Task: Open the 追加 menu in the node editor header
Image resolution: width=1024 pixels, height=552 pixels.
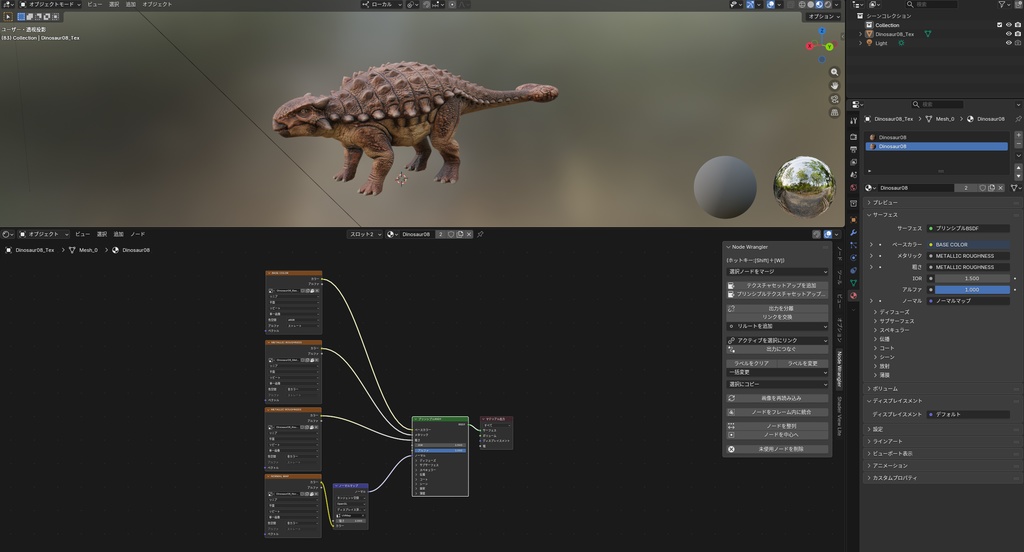Action: coord(119,234)
